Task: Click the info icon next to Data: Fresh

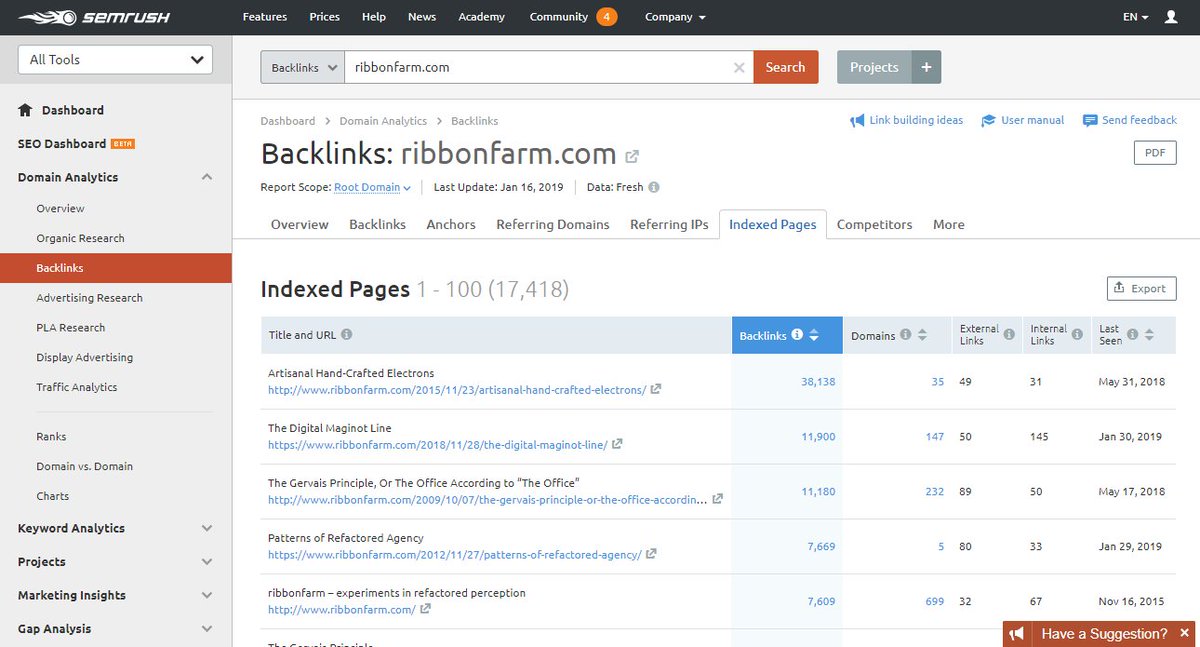Action: coord(654,187)
